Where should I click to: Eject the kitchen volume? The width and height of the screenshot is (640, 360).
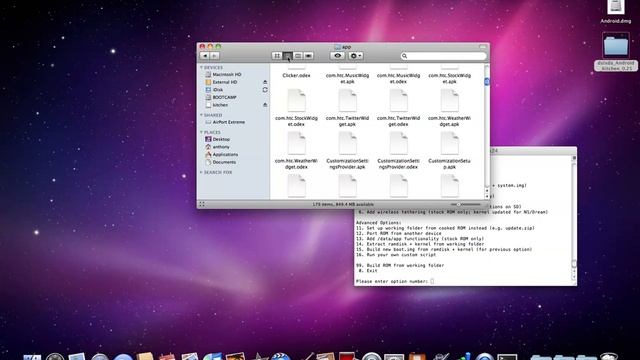pos(265,105)
